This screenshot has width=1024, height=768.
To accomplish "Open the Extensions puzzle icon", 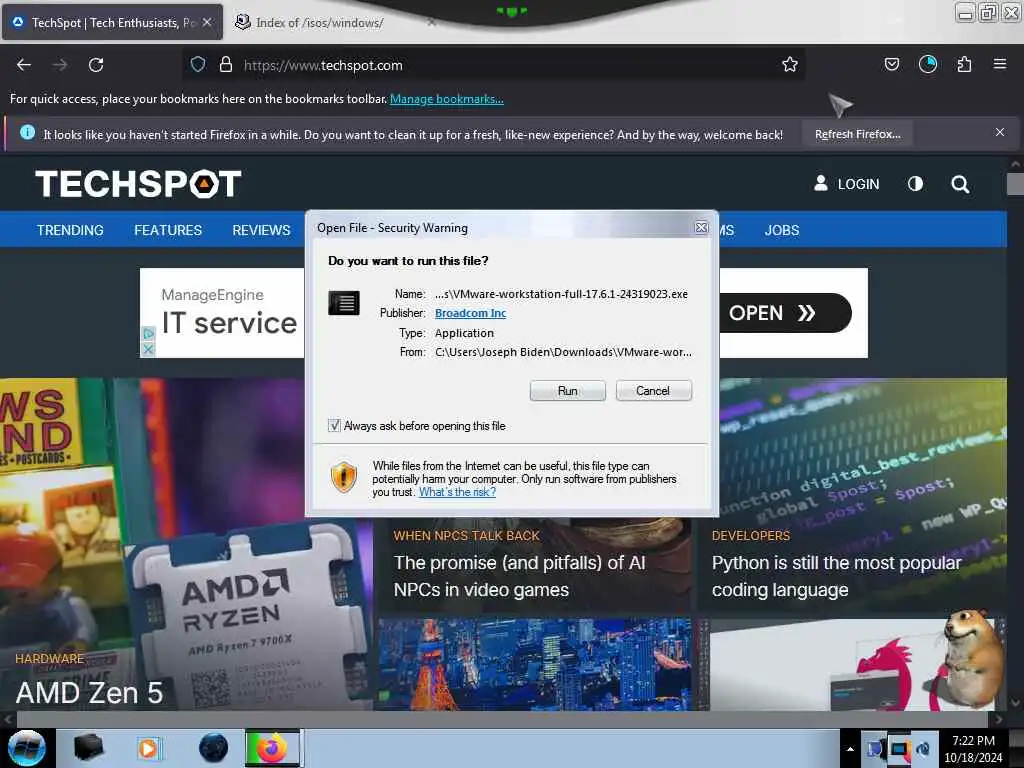I will (x=964, y=64).
